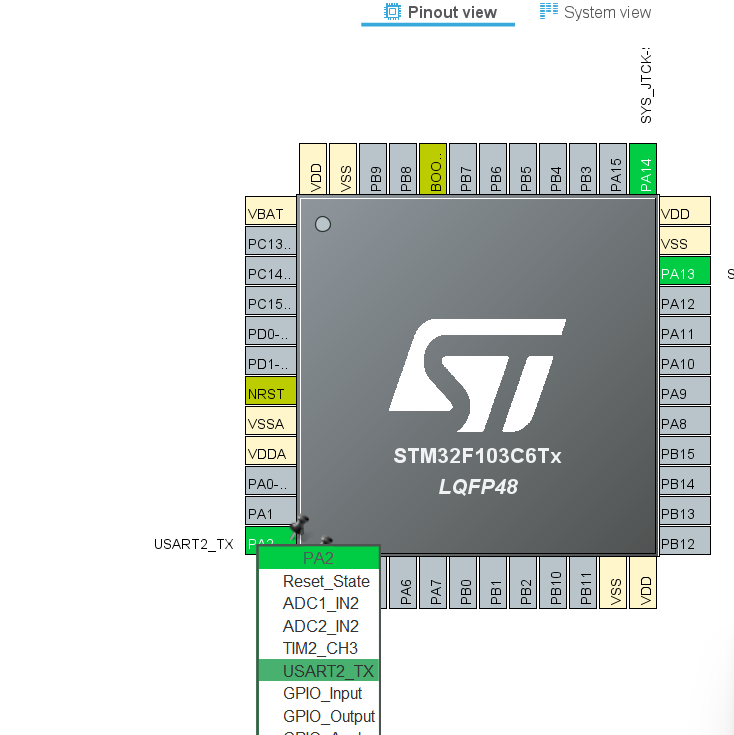The image size is (734, 735).
Task: Set PA2 to GPIO_Input
Action: point(319,693)
